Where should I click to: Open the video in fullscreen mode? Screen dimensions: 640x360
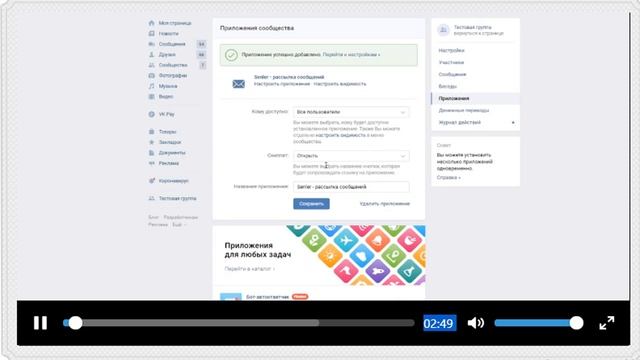(x=607, y=323)
